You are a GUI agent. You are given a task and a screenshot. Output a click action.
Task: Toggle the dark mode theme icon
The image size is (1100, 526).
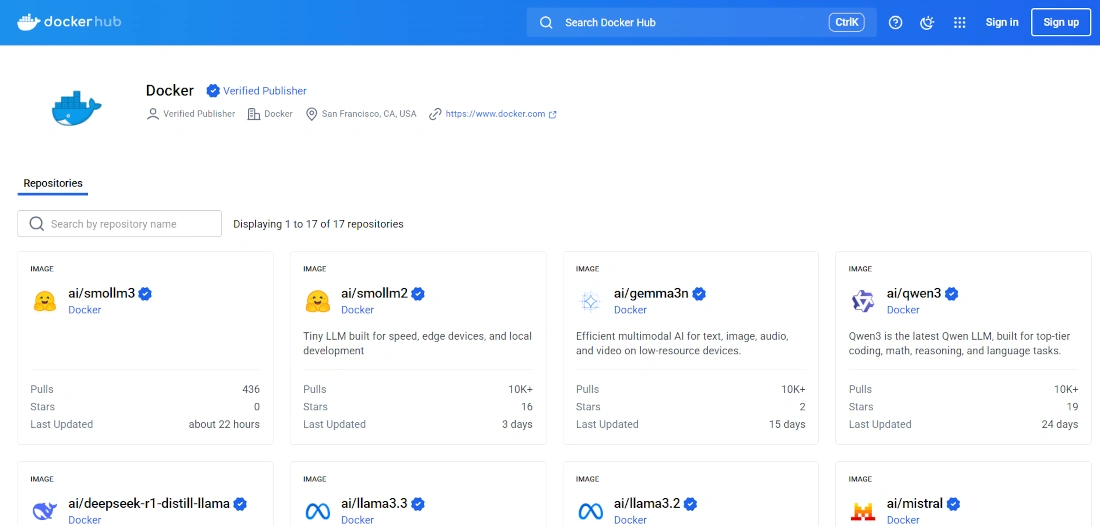pos(927,22)
